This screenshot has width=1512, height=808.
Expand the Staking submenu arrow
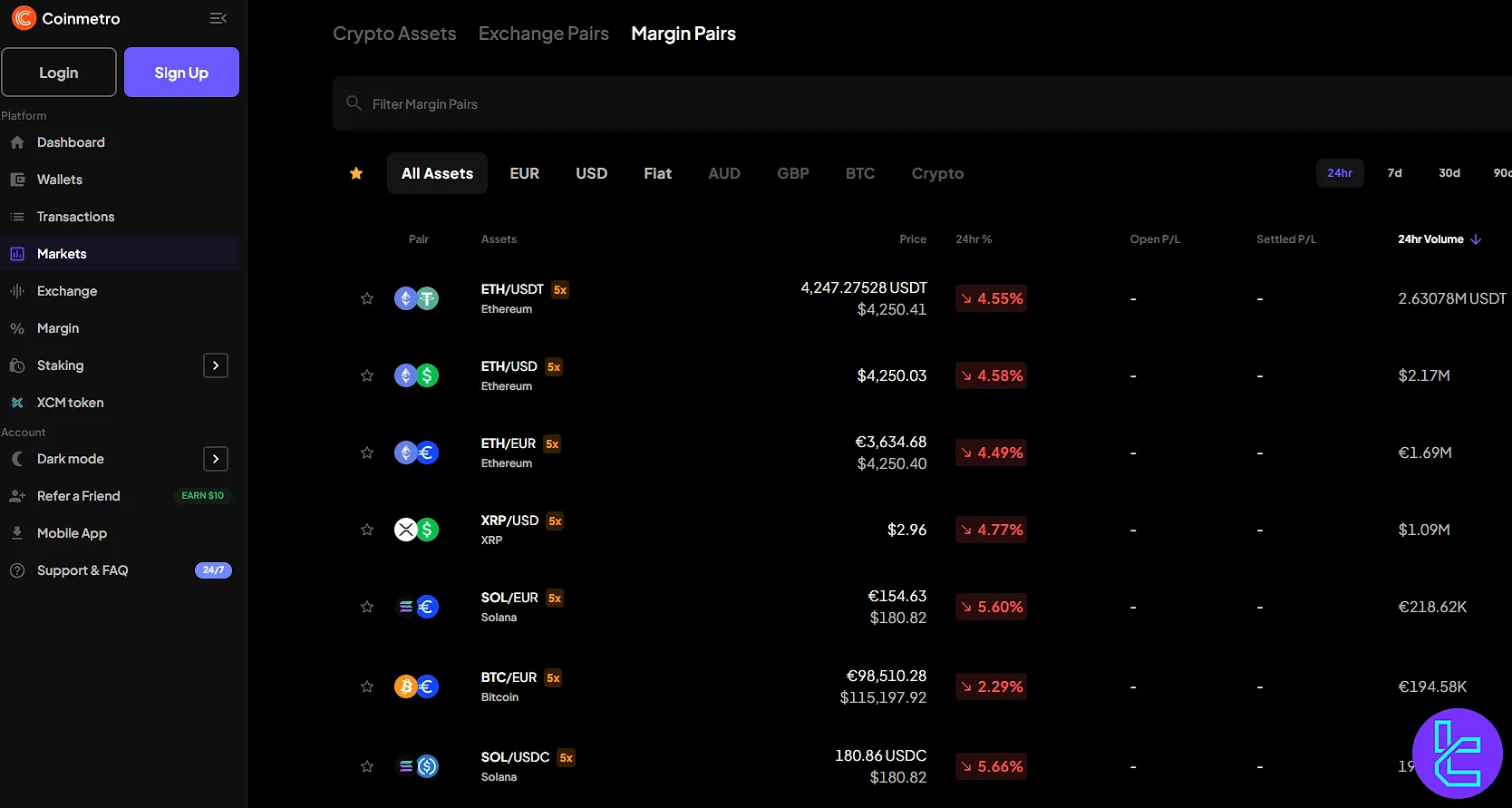[x=216, y=365]
